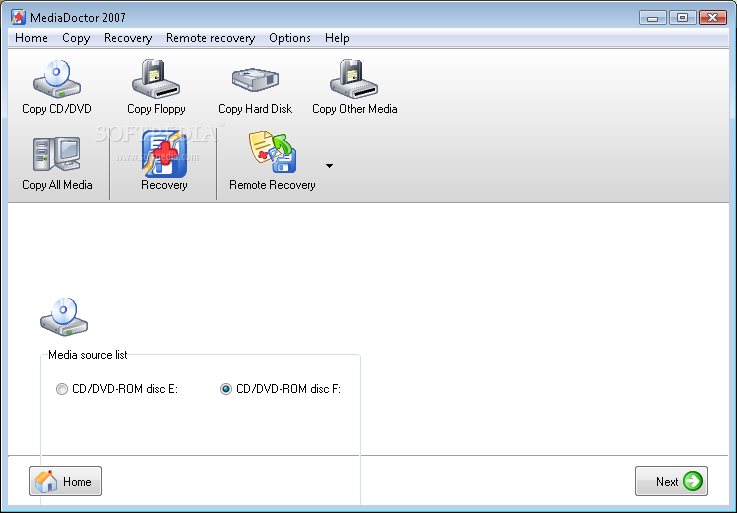Screen dimensions: 737x513
Task: Open the Options menu
Action: tap(290, 38)
